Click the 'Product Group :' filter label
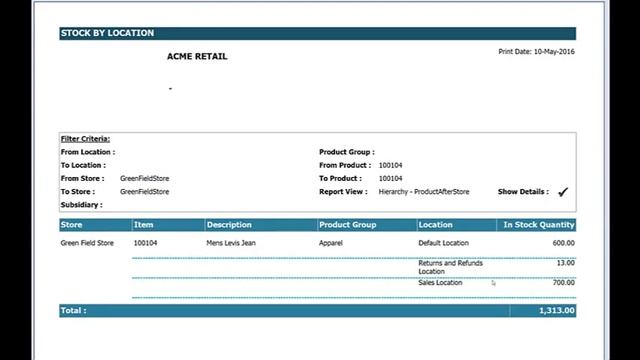The height and width of the screenshot is (360, 640). 347,152
